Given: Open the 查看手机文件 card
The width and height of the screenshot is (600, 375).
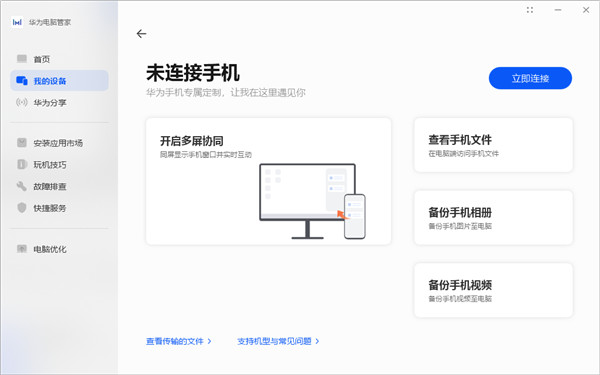Looking at the screenshot, I should [493, 145].
